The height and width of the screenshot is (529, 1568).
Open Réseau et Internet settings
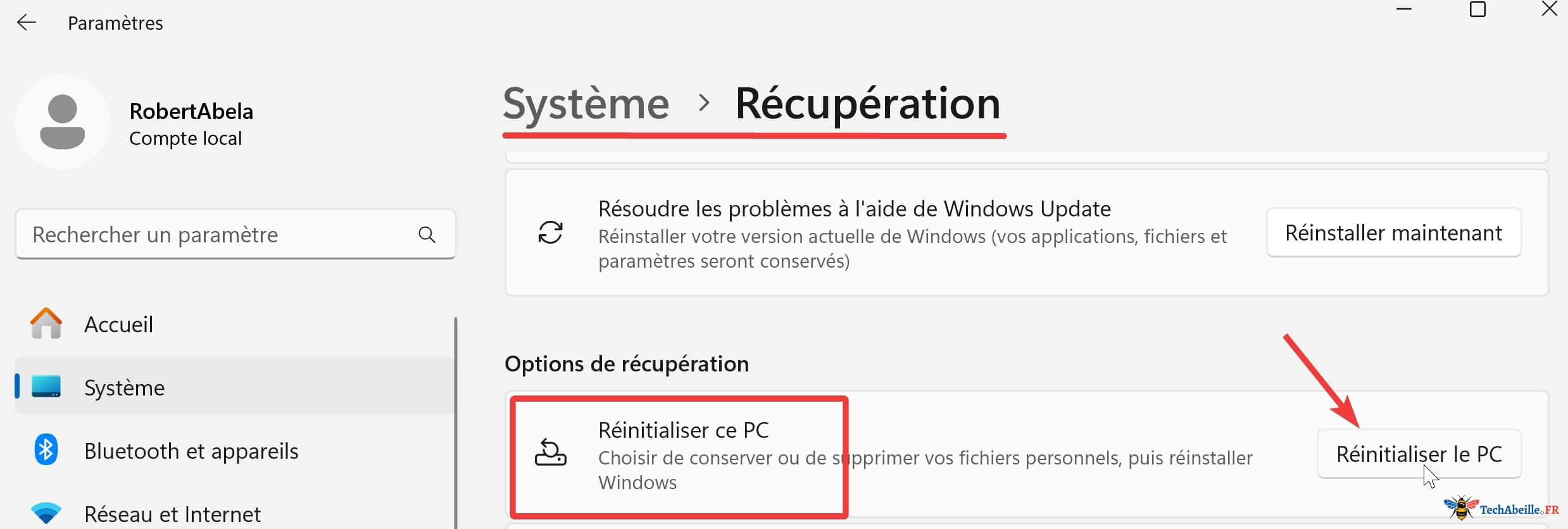point(172,514)
